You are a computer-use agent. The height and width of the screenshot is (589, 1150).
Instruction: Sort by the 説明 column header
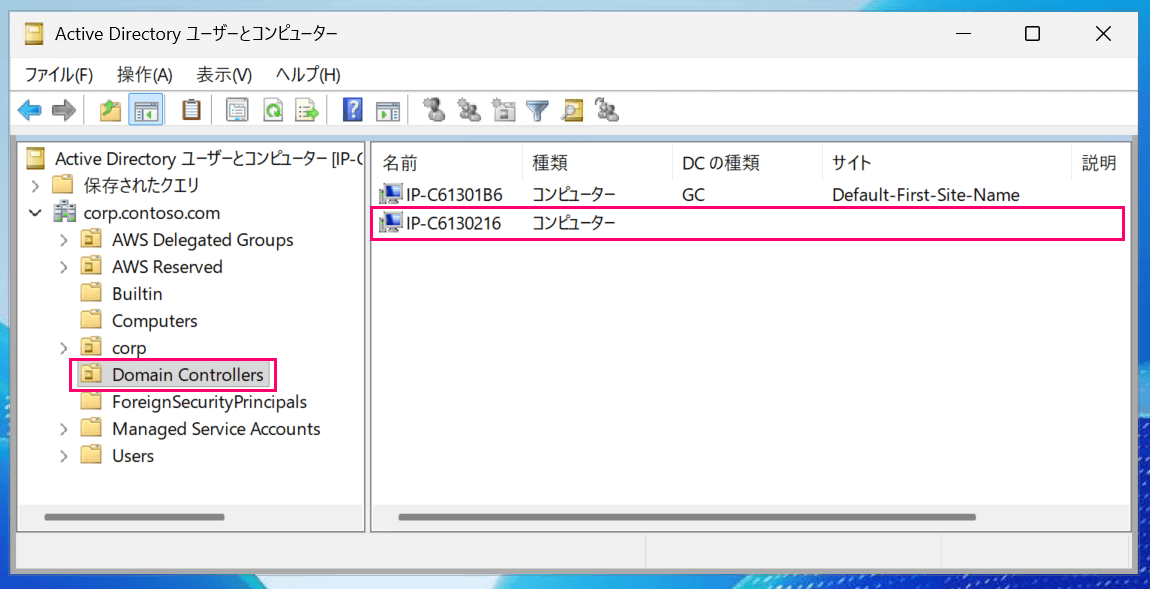[1099, 163]
